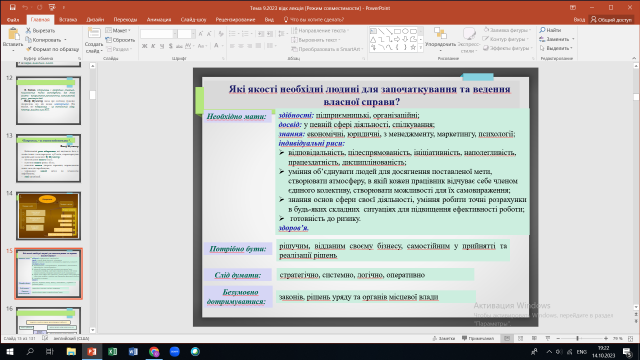640x360 pixels.
Task: Expand bullets list dropdown arrow
Action: click(x=238, y=34)
